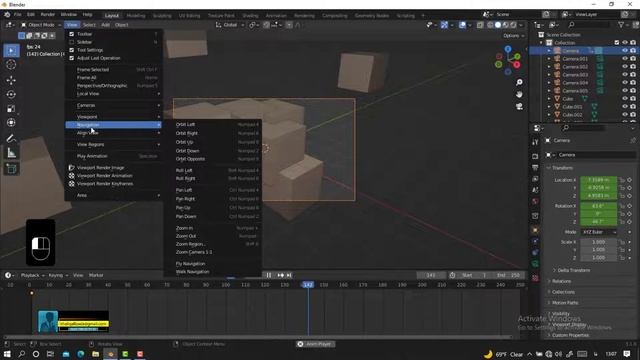Uncheck the Toolbar checkbox
640x360 pixels.
coord(71,34)
